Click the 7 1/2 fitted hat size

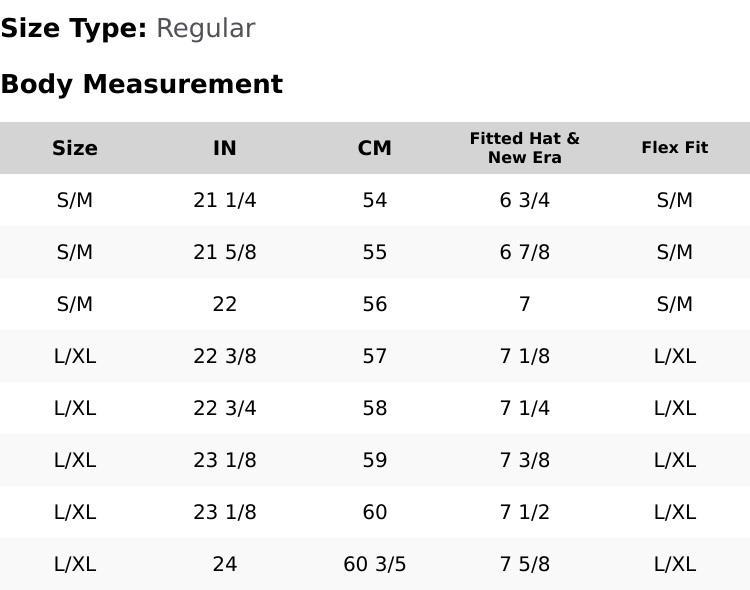[x=525, y=512]
